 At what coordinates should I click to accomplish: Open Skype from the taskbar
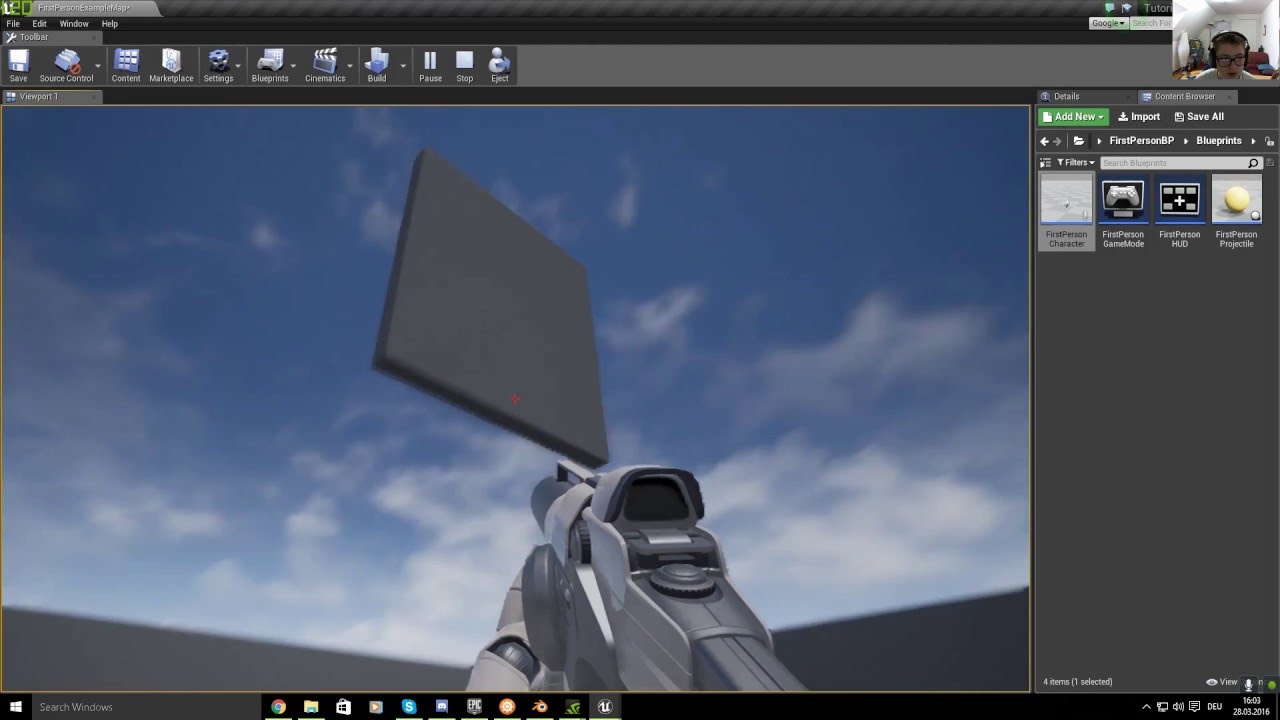point(409,707)
